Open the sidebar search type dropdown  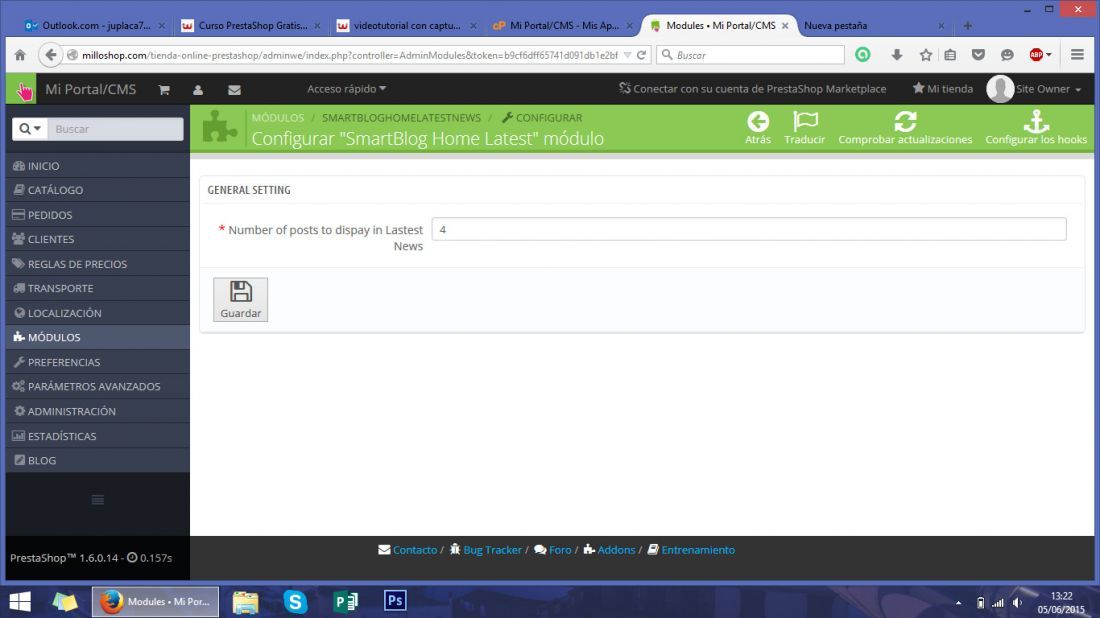(x=30, y=129)
